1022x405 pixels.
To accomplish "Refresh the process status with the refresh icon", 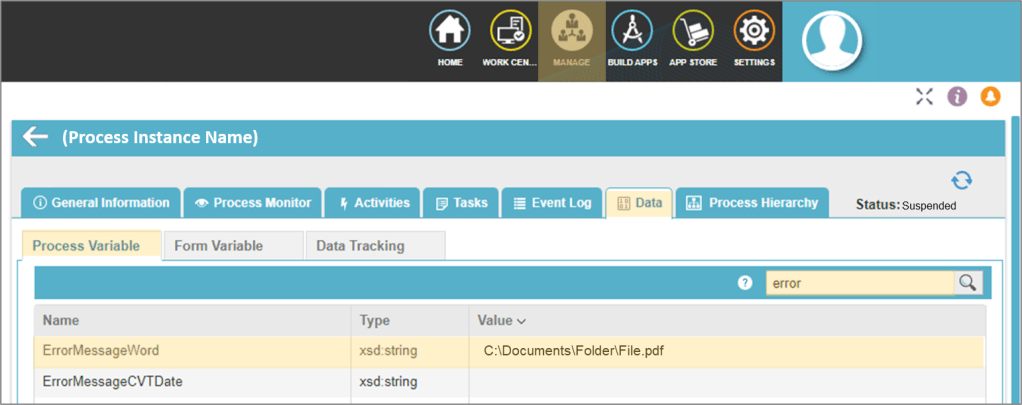I will click(961, 181).
